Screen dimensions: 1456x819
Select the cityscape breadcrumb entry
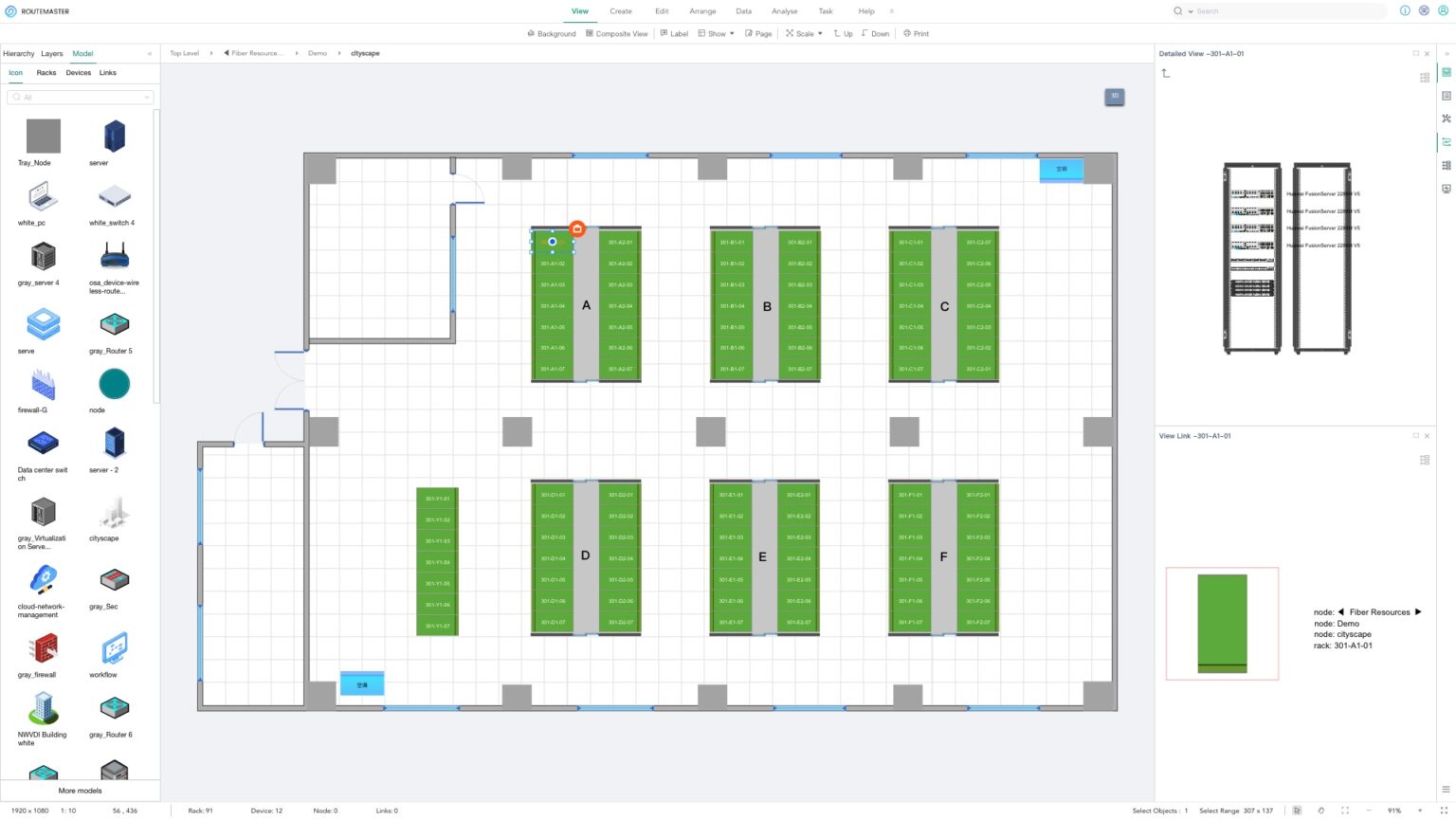[x=366, y=53]
